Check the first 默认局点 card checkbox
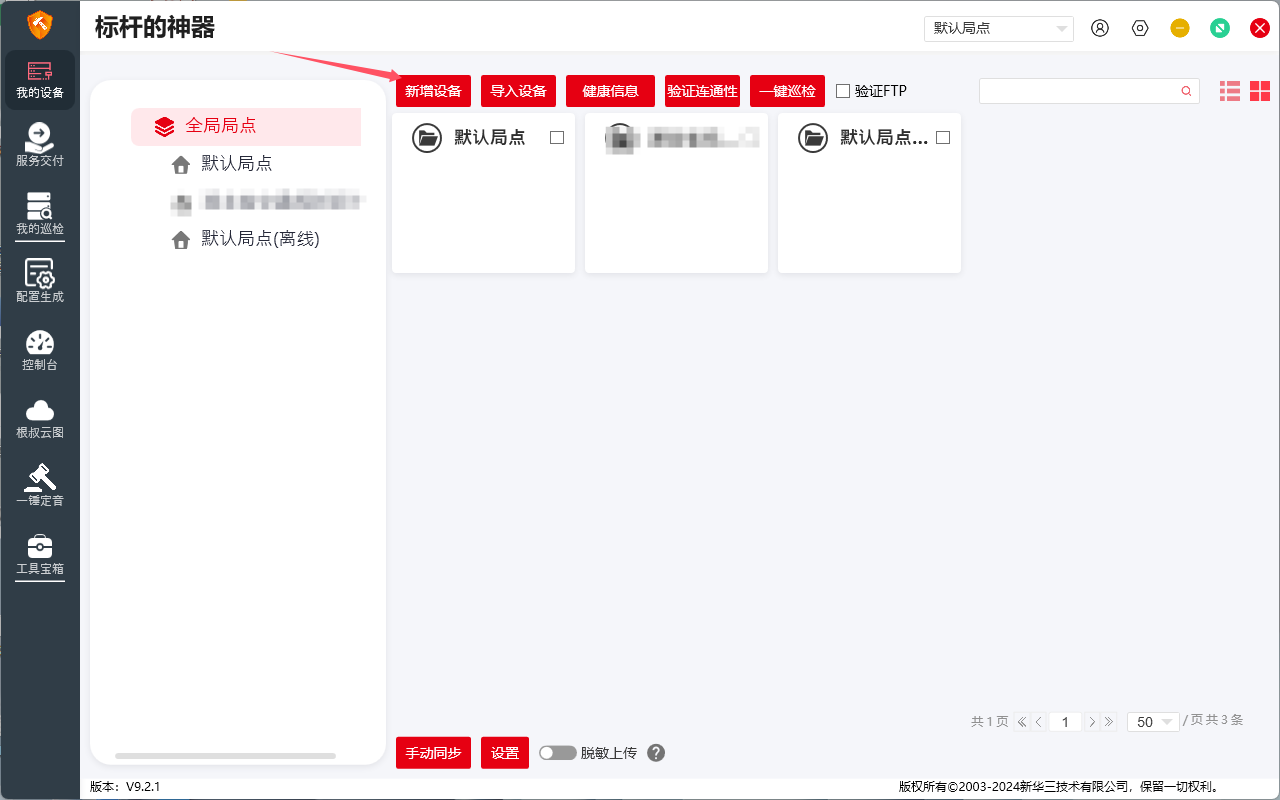The image size is (1280, 800). coord(557,138)
